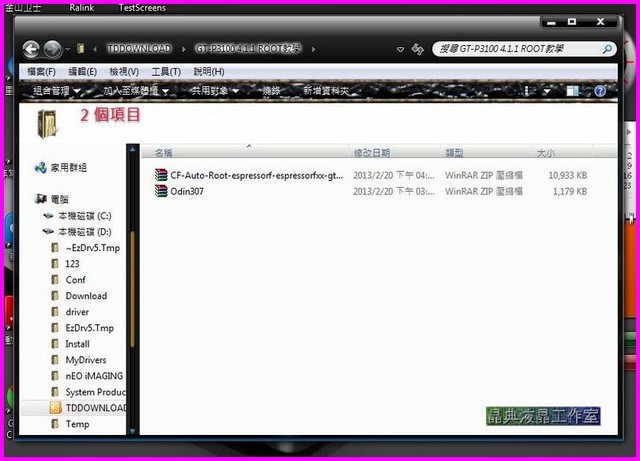Open the Add to library (加入至媒體櫃) dropdown
This screenshot has height=461, width=640.
tap(134, 91)
